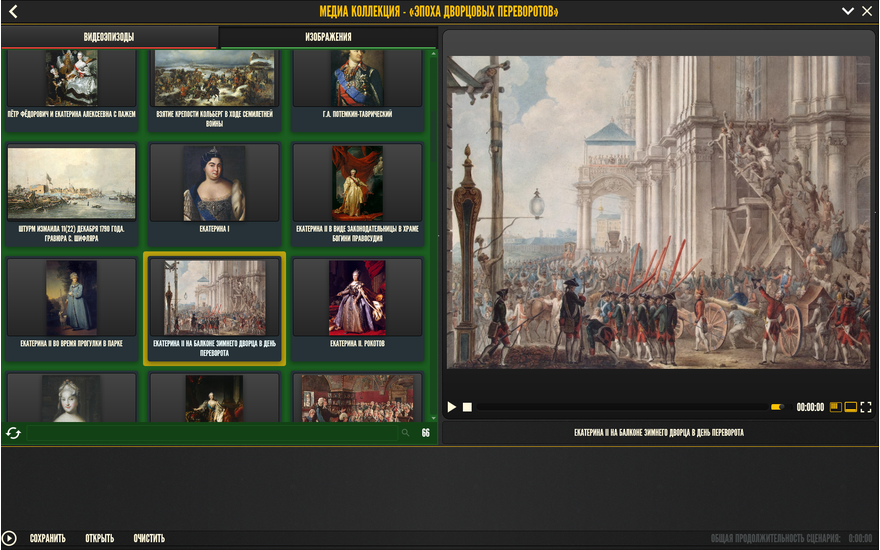Switch to the Видеоэпизоды tab

point(109,37)
